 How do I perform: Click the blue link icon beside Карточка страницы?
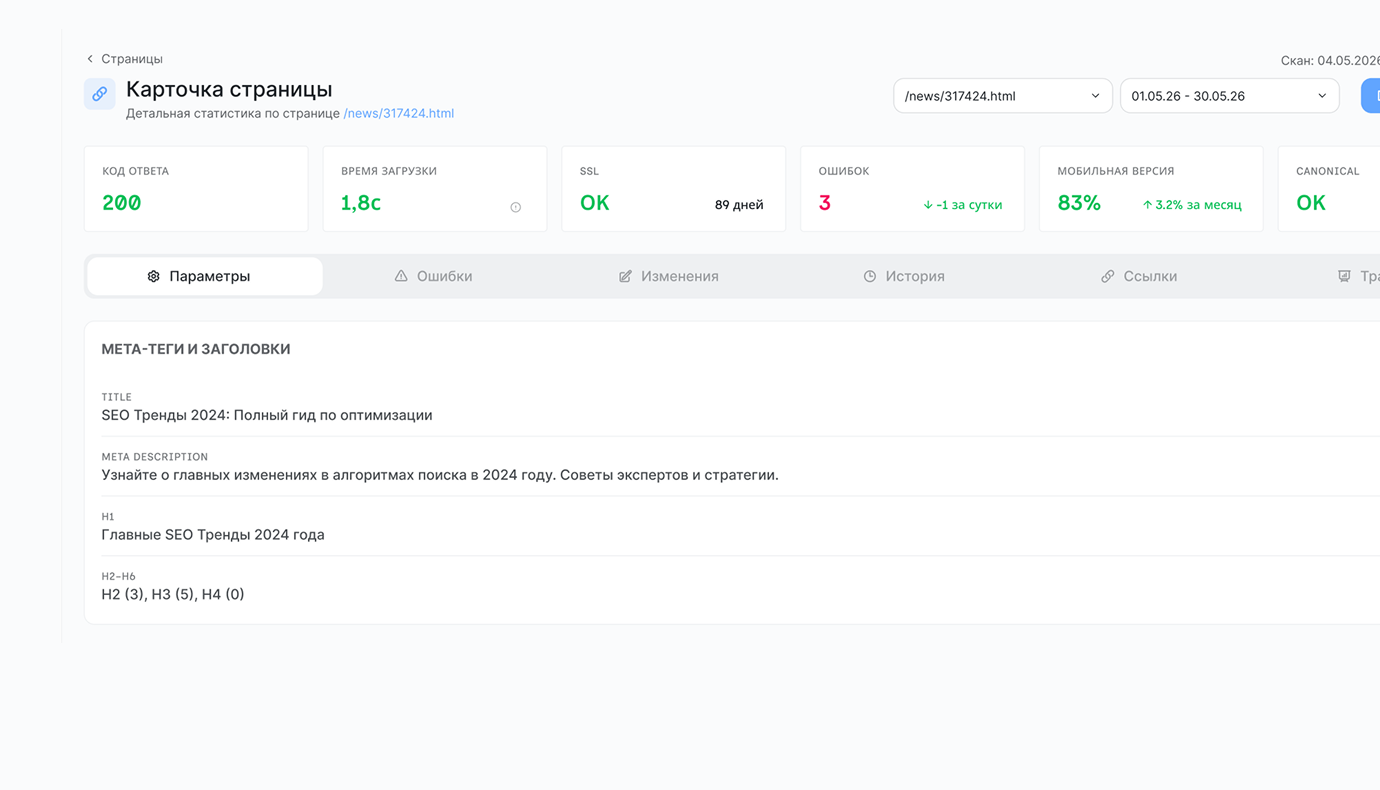(x=99, y=94)
